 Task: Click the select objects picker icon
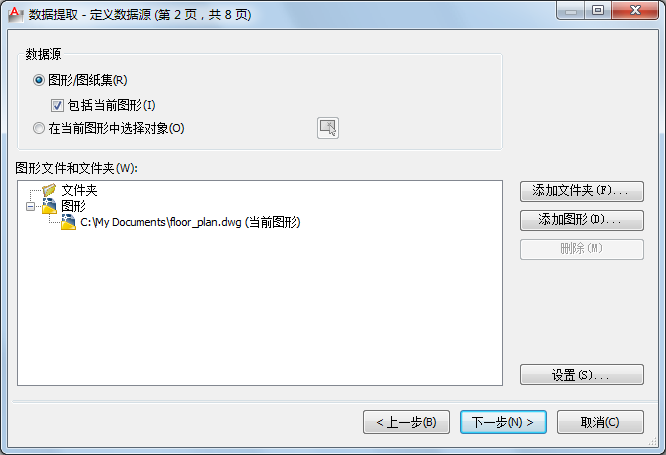(x=327, y=128)
